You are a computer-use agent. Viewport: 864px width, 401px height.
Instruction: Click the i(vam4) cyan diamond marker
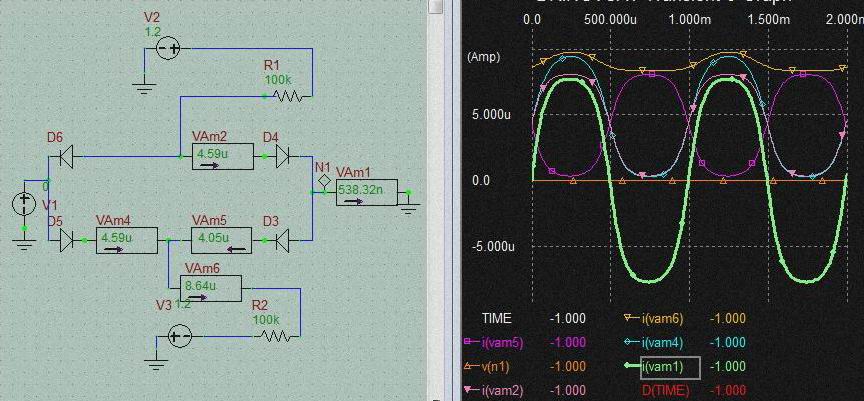pos(629,342)
